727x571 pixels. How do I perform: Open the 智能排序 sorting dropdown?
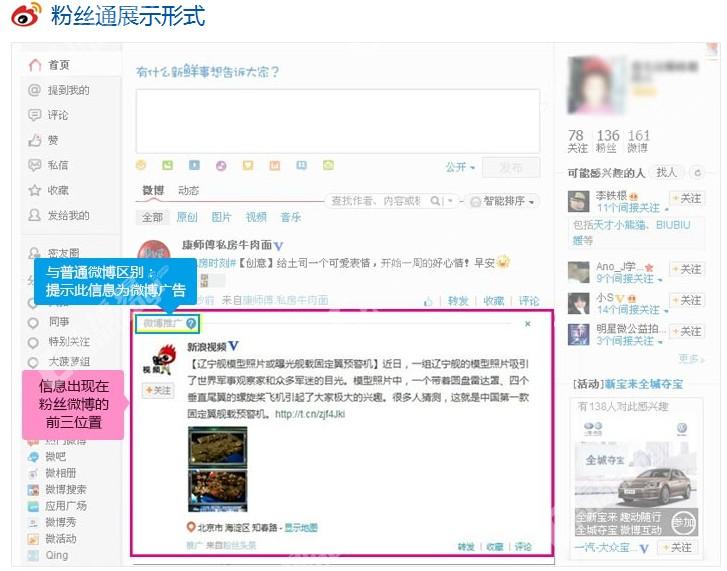503,202
